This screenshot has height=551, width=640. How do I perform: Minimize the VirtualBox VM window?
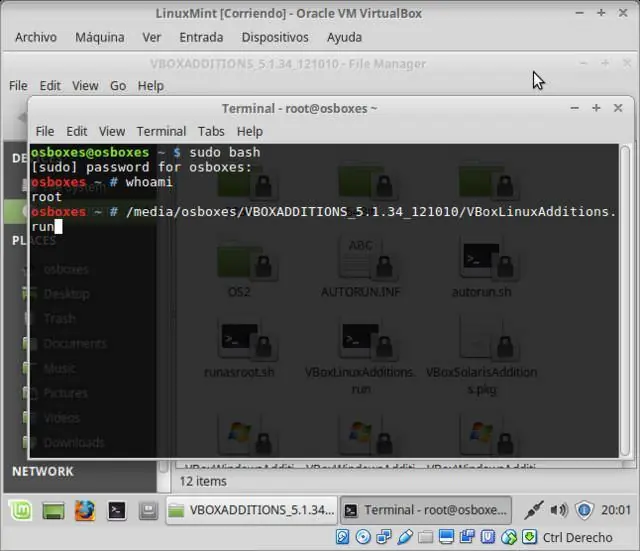[579, 13]
